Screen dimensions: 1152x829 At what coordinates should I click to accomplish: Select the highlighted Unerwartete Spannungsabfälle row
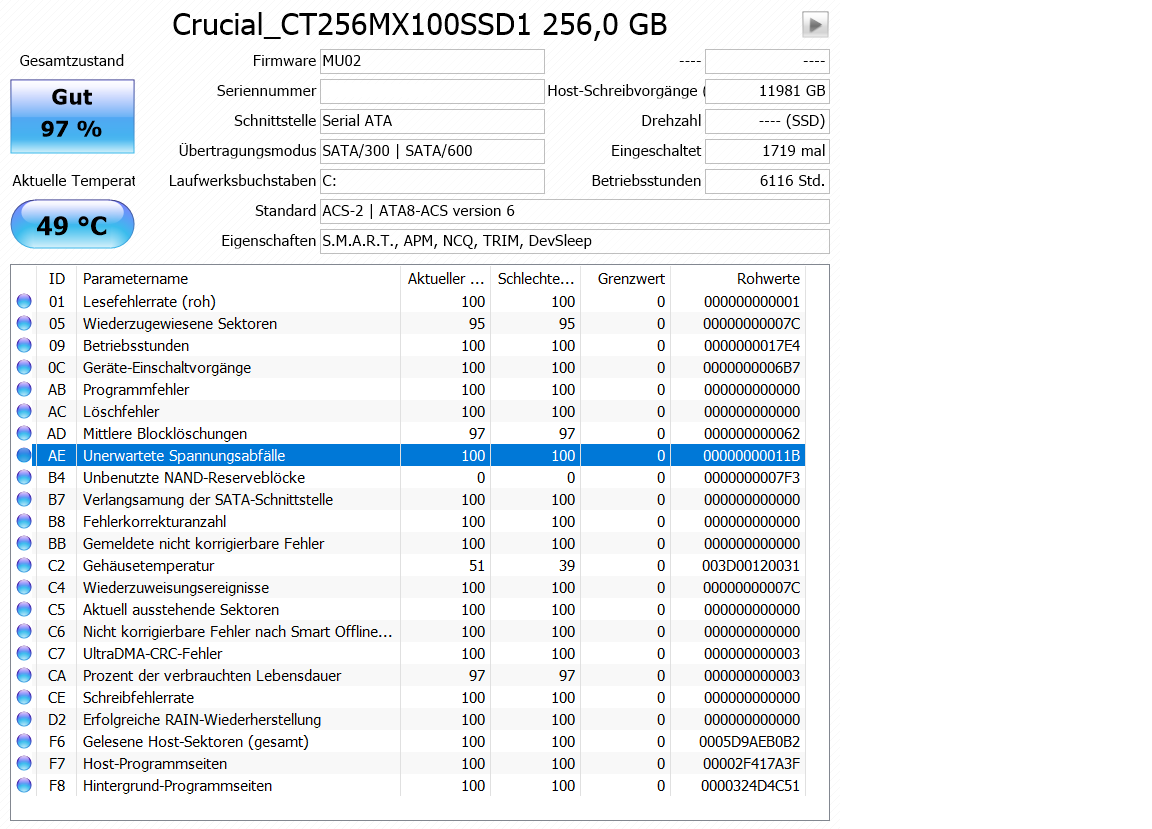[x=419, y=456]
